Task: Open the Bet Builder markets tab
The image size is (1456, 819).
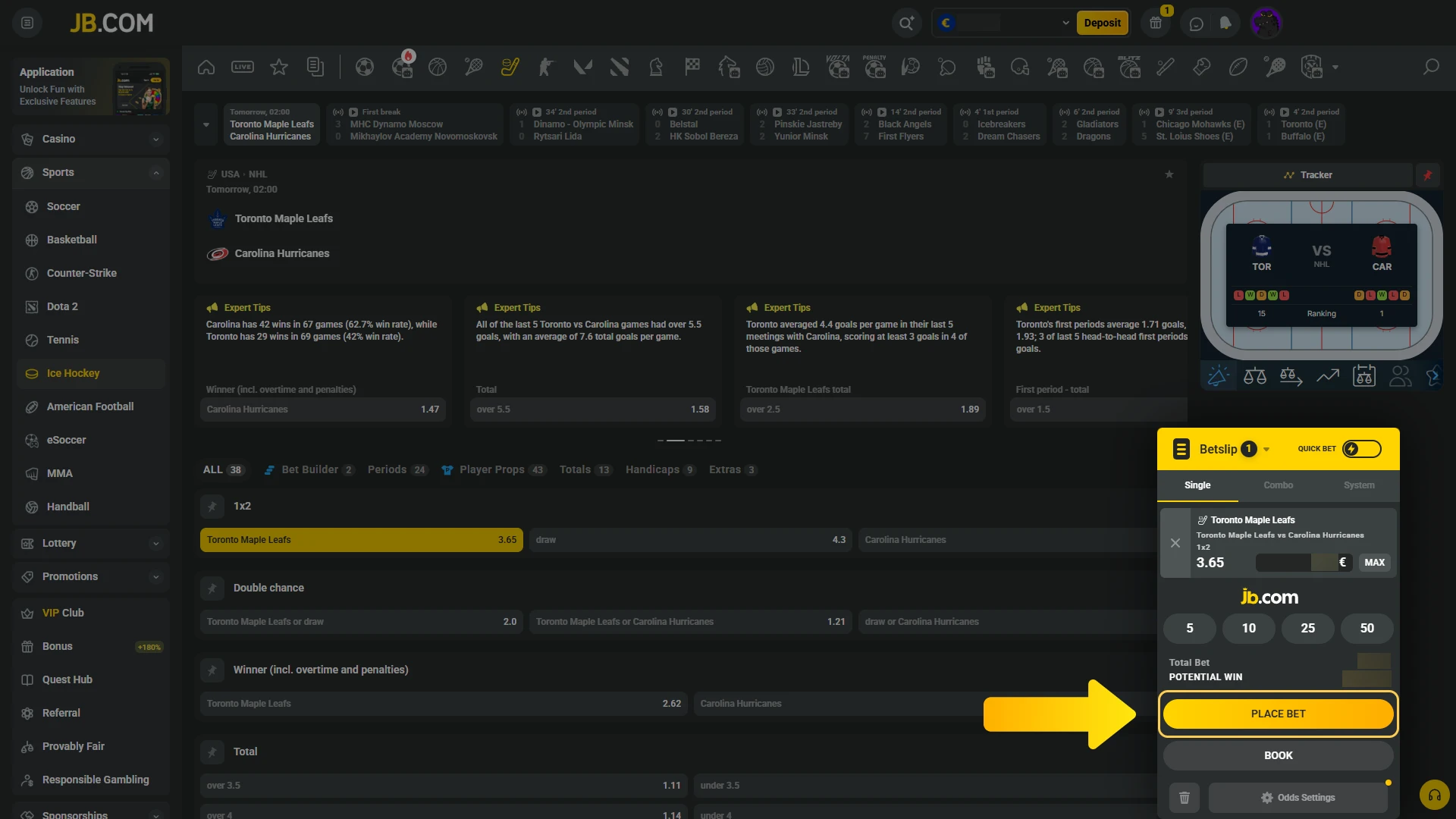Action: (309, 469)
